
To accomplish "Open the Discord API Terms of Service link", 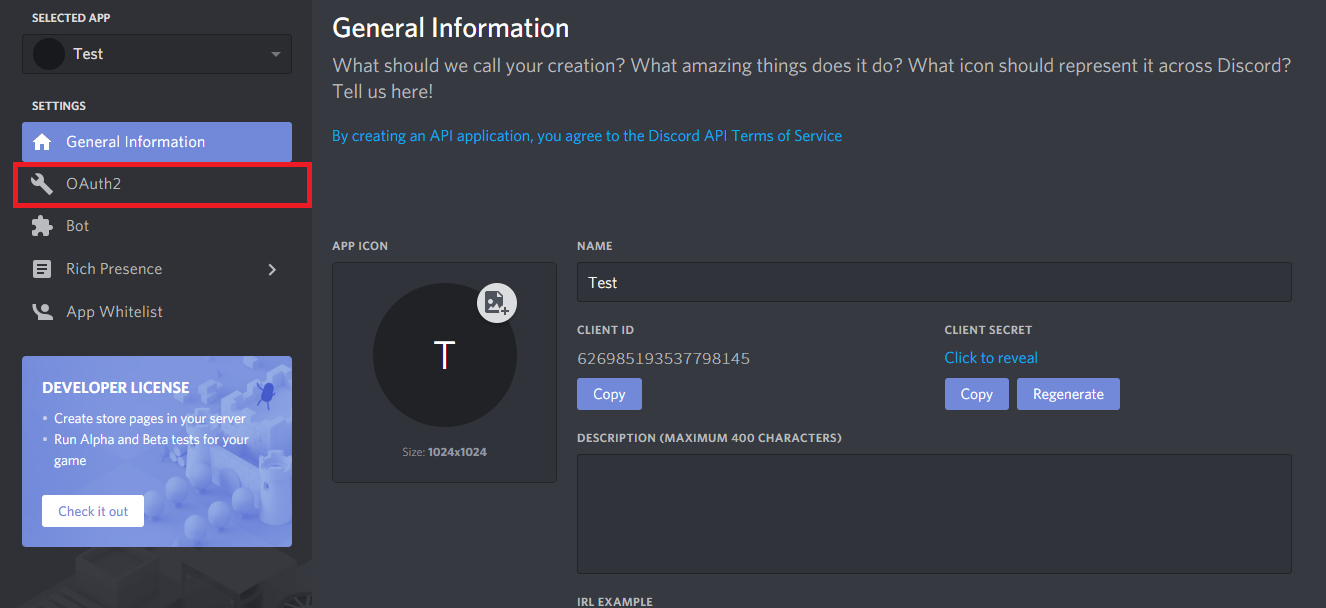I will 587,135.
